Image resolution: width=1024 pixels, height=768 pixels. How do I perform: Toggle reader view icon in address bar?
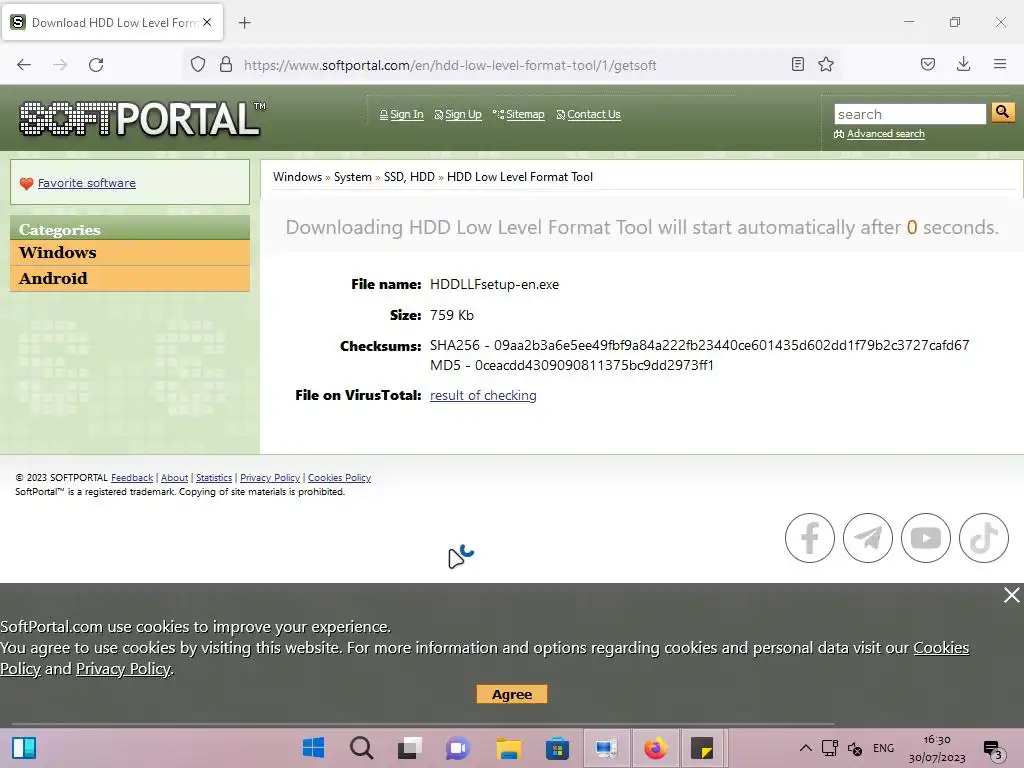pyautogui.click(x=797, y=64)
